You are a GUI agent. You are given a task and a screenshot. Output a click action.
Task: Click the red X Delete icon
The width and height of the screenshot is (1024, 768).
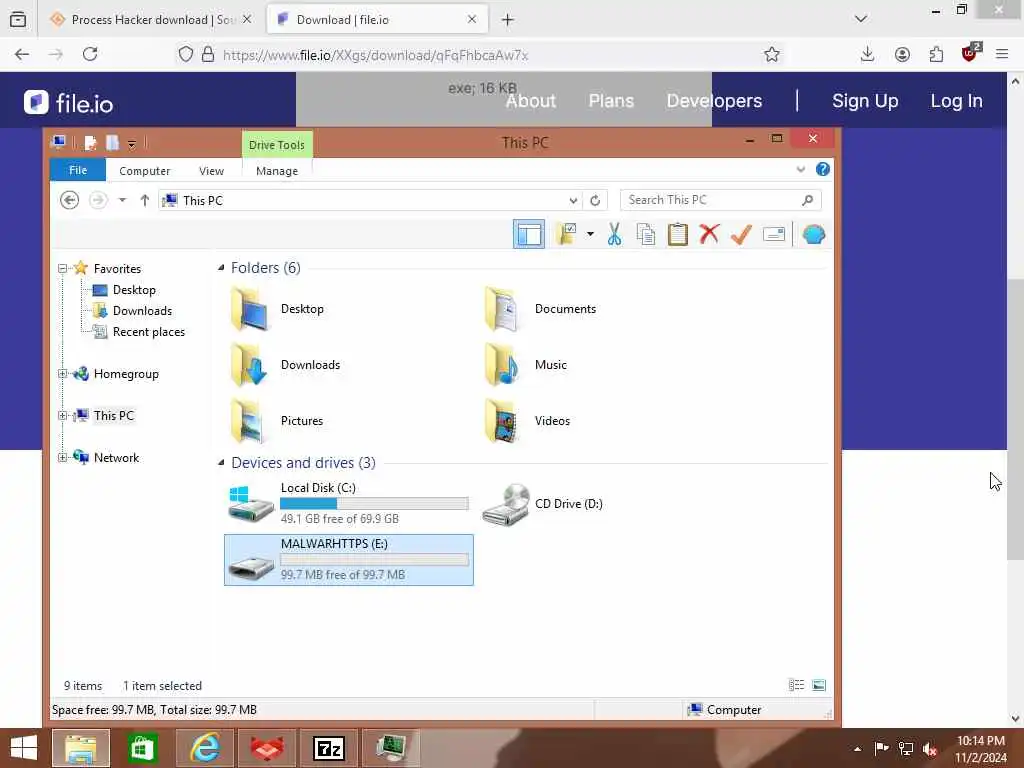coord(709,234)
